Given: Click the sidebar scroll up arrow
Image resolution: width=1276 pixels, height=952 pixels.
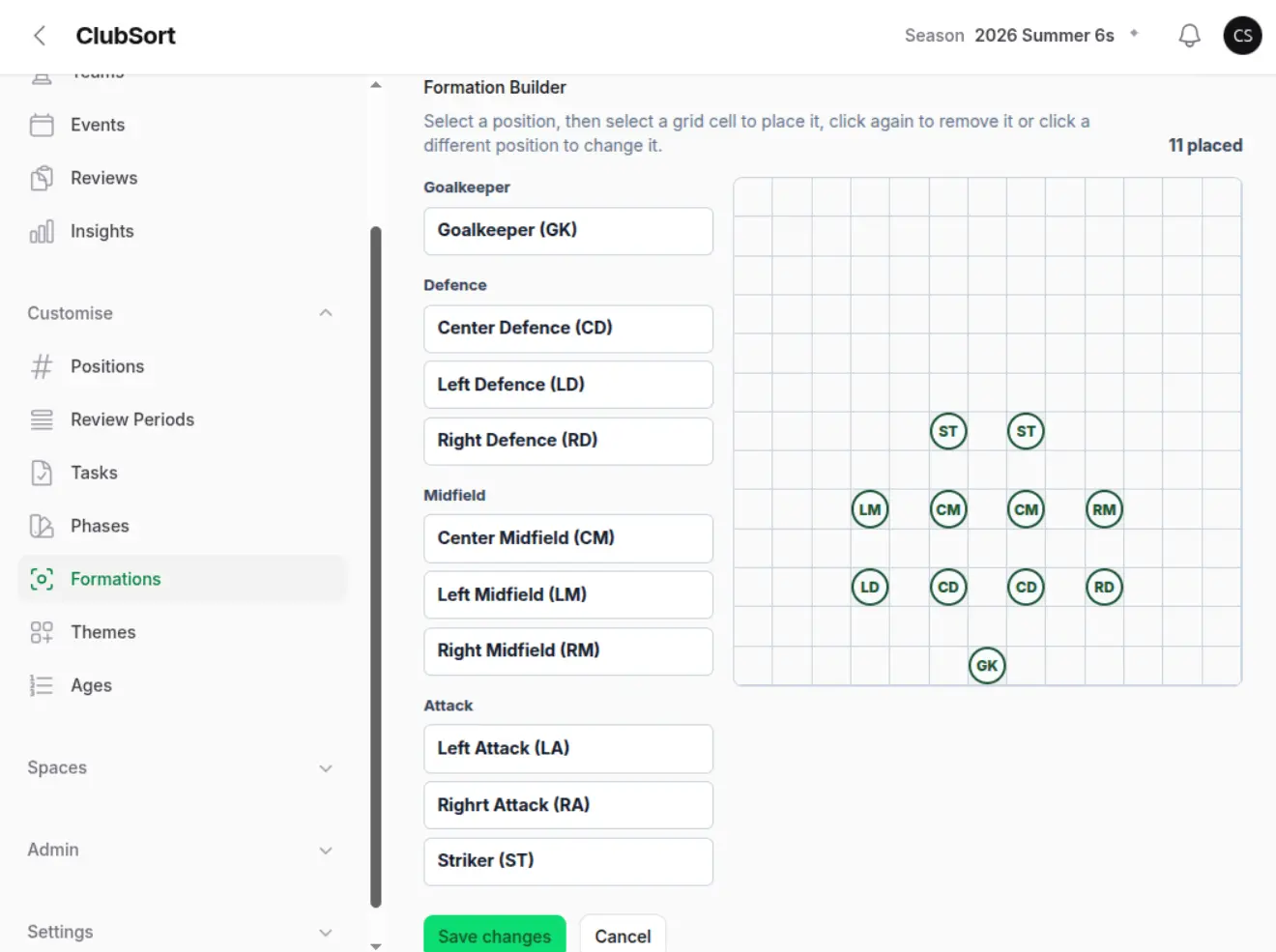Looking at the screenshot, I should click(x=376, y=85).
